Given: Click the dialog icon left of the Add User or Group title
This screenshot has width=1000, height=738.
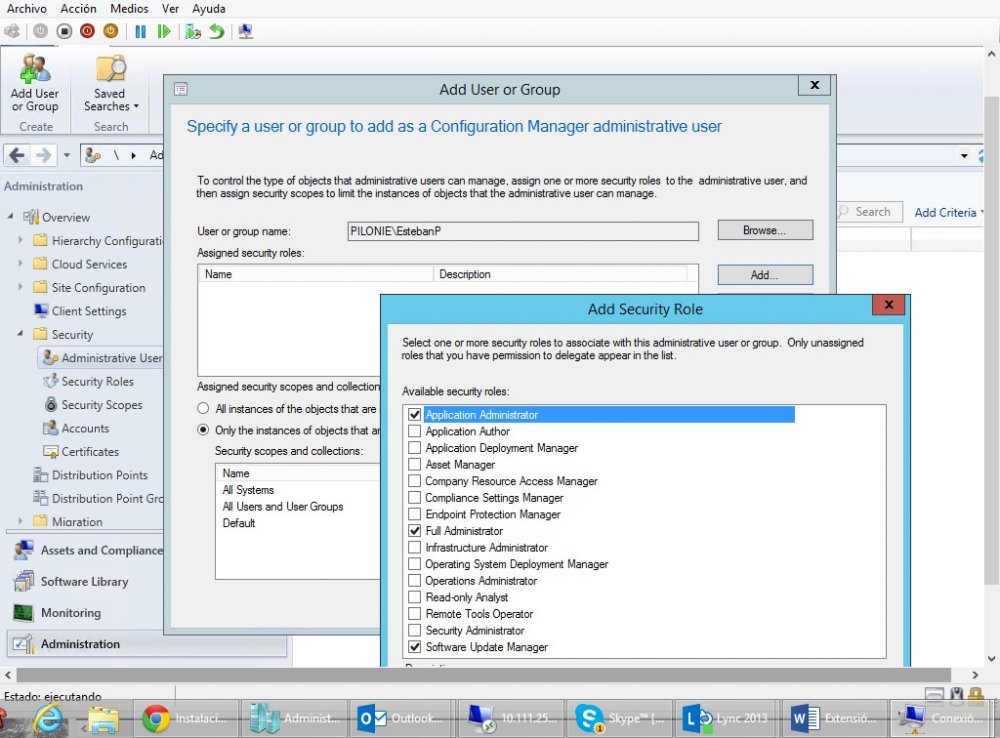Looking at the screenshot, I should pyautogui.click(x=180, y=89).
